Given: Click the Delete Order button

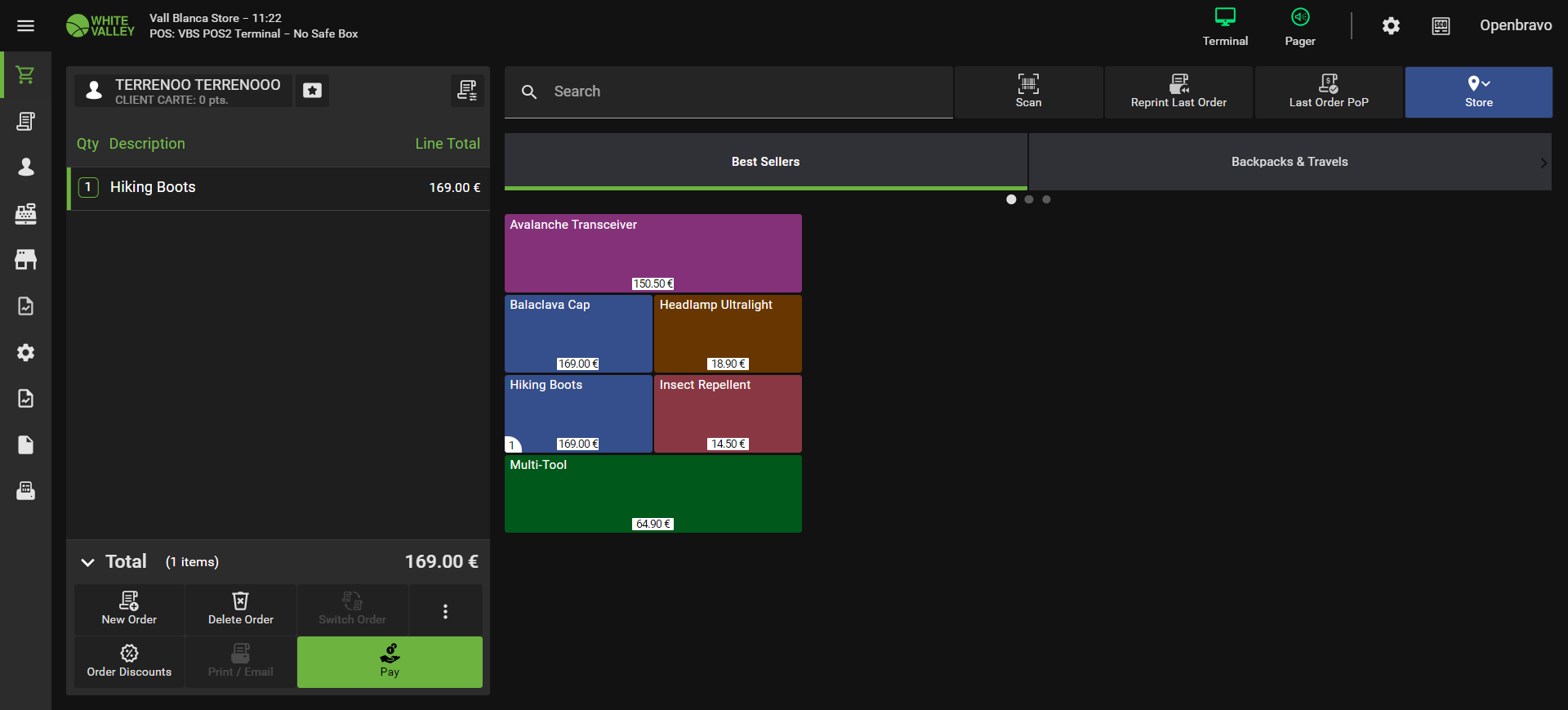Looking at the screenshot, I should (241, 610).
